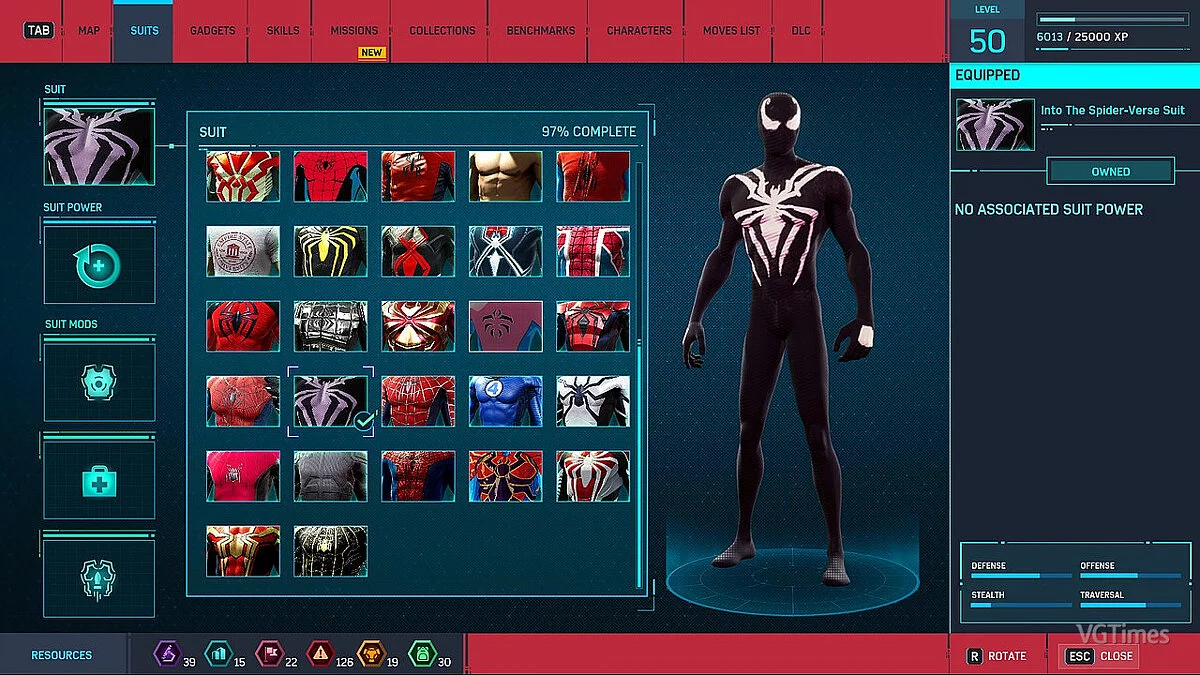This screenshot has height=675, width=1200.
Task: Choose the red suit with large white spider
Action: click(593, 476)
